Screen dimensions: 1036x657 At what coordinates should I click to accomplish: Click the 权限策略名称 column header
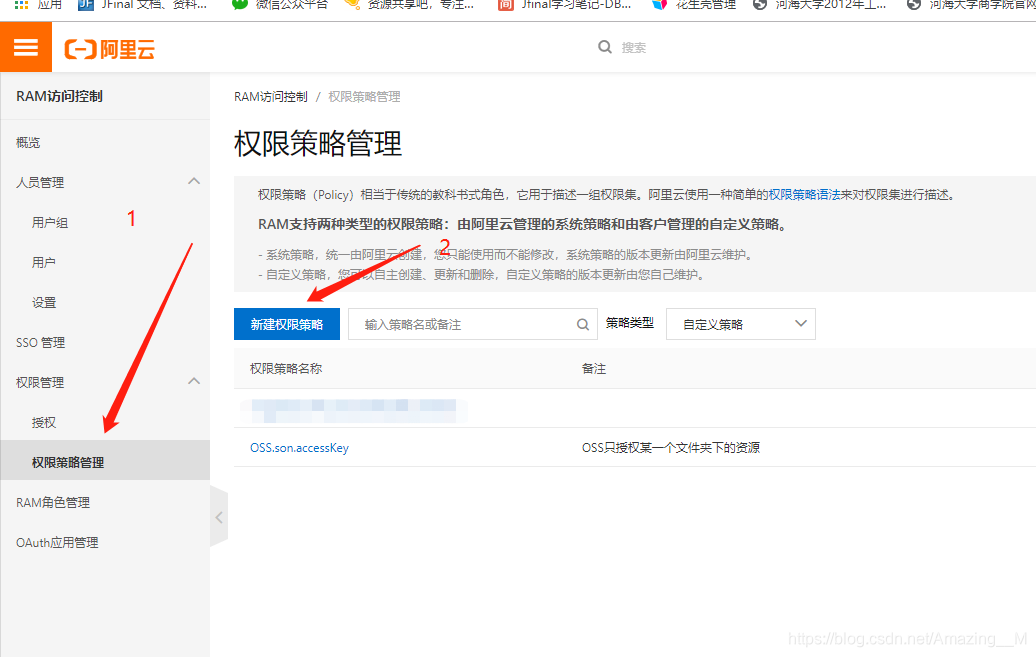pos(286,369)
